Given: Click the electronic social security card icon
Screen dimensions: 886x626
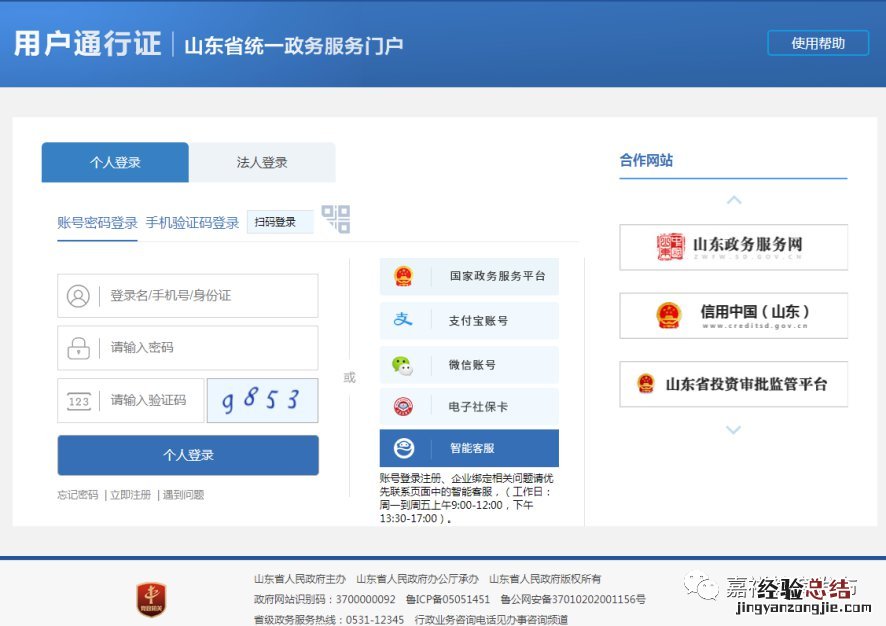Looking at the screenshot, I should pos(403,407).
